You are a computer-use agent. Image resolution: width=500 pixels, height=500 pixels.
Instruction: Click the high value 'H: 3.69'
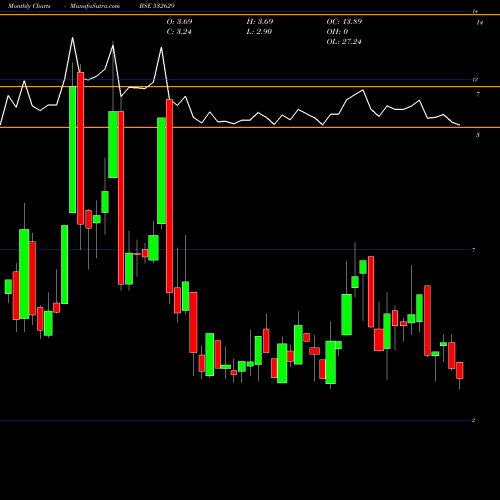point(260,22)
